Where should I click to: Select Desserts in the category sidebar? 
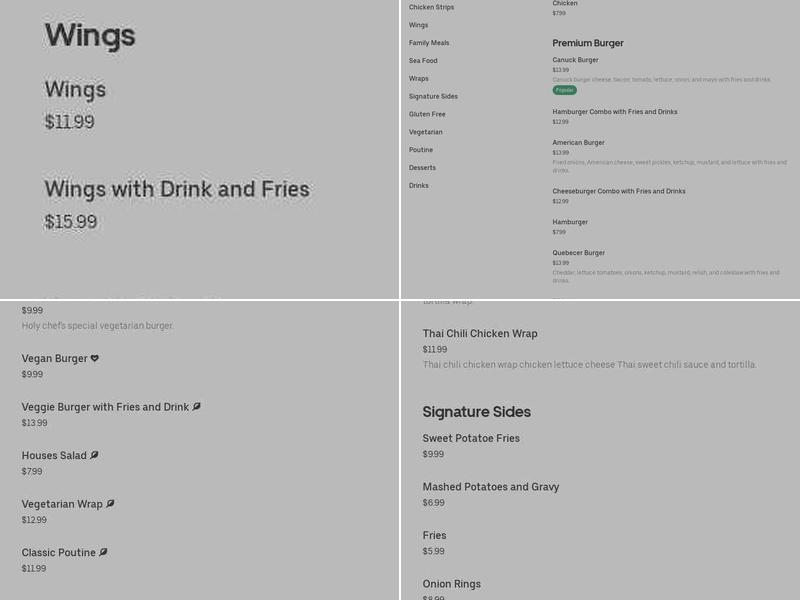[423, 168]
